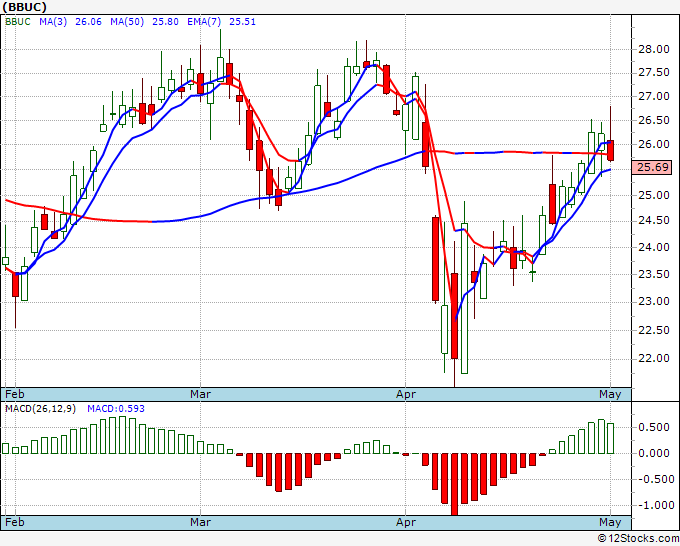
Task: Click the (BBUC) chart title
Action: pos(25,7)
